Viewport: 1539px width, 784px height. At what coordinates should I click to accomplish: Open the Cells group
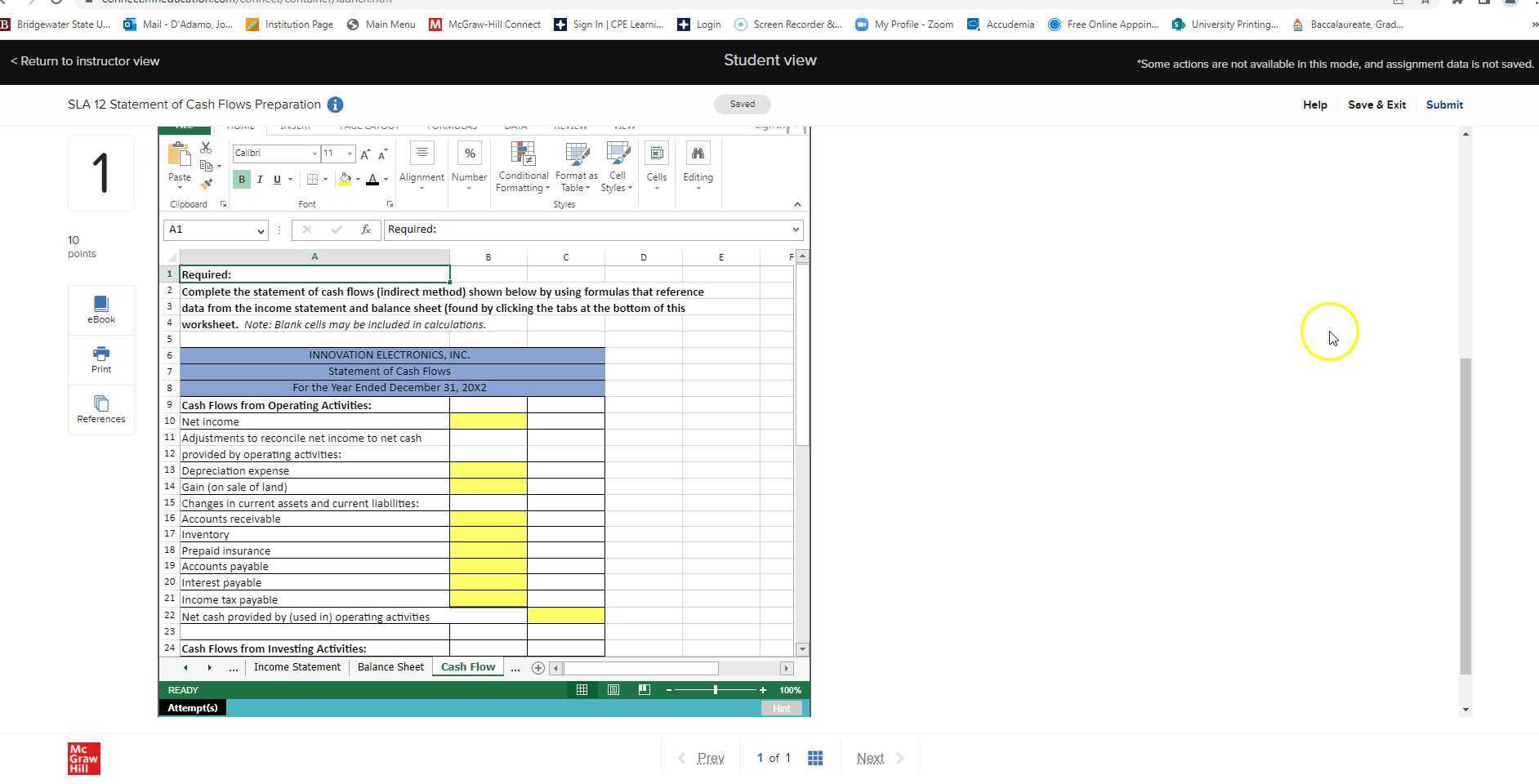(x=657, y=167)
